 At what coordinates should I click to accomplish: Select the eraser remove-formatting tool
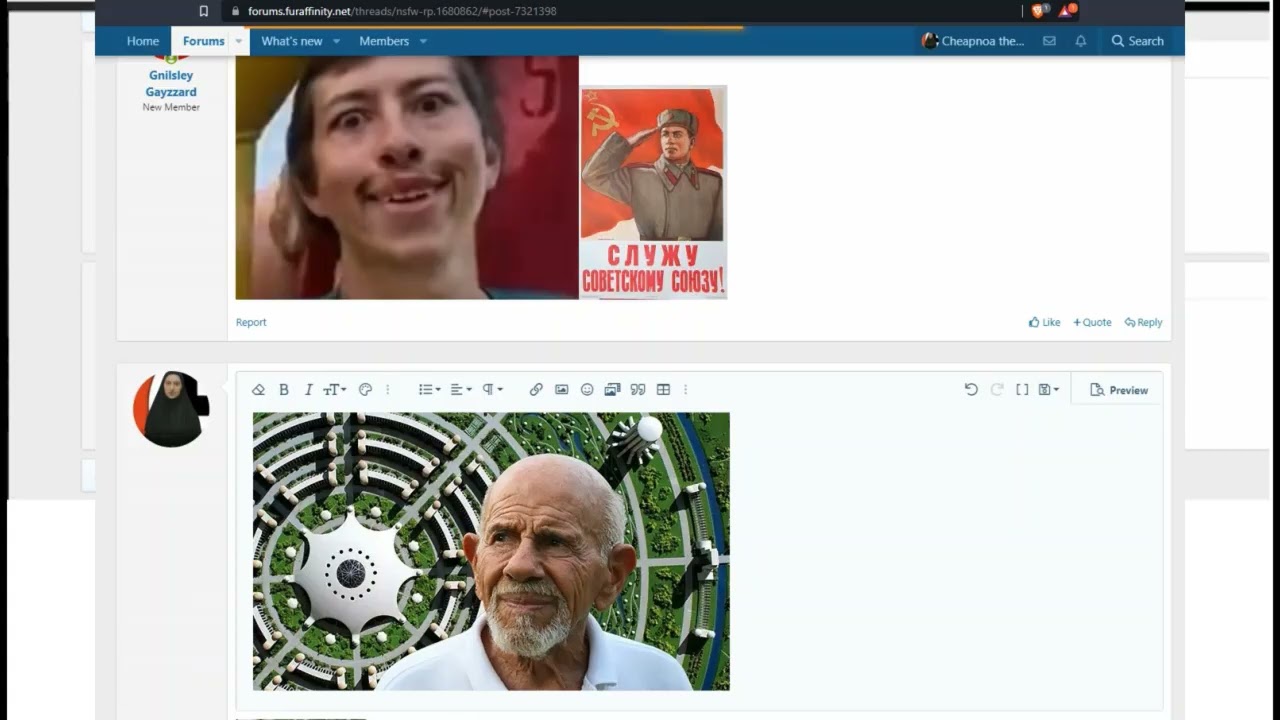(258, 390)
